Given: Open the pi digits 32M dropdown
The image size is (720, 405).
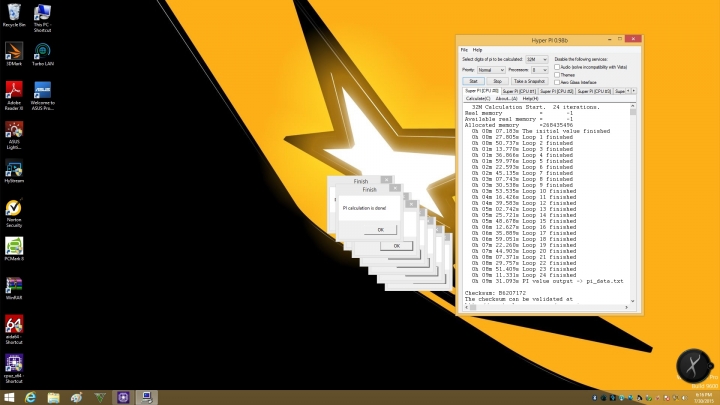Looking at the screenshot, I should point(537,59).
